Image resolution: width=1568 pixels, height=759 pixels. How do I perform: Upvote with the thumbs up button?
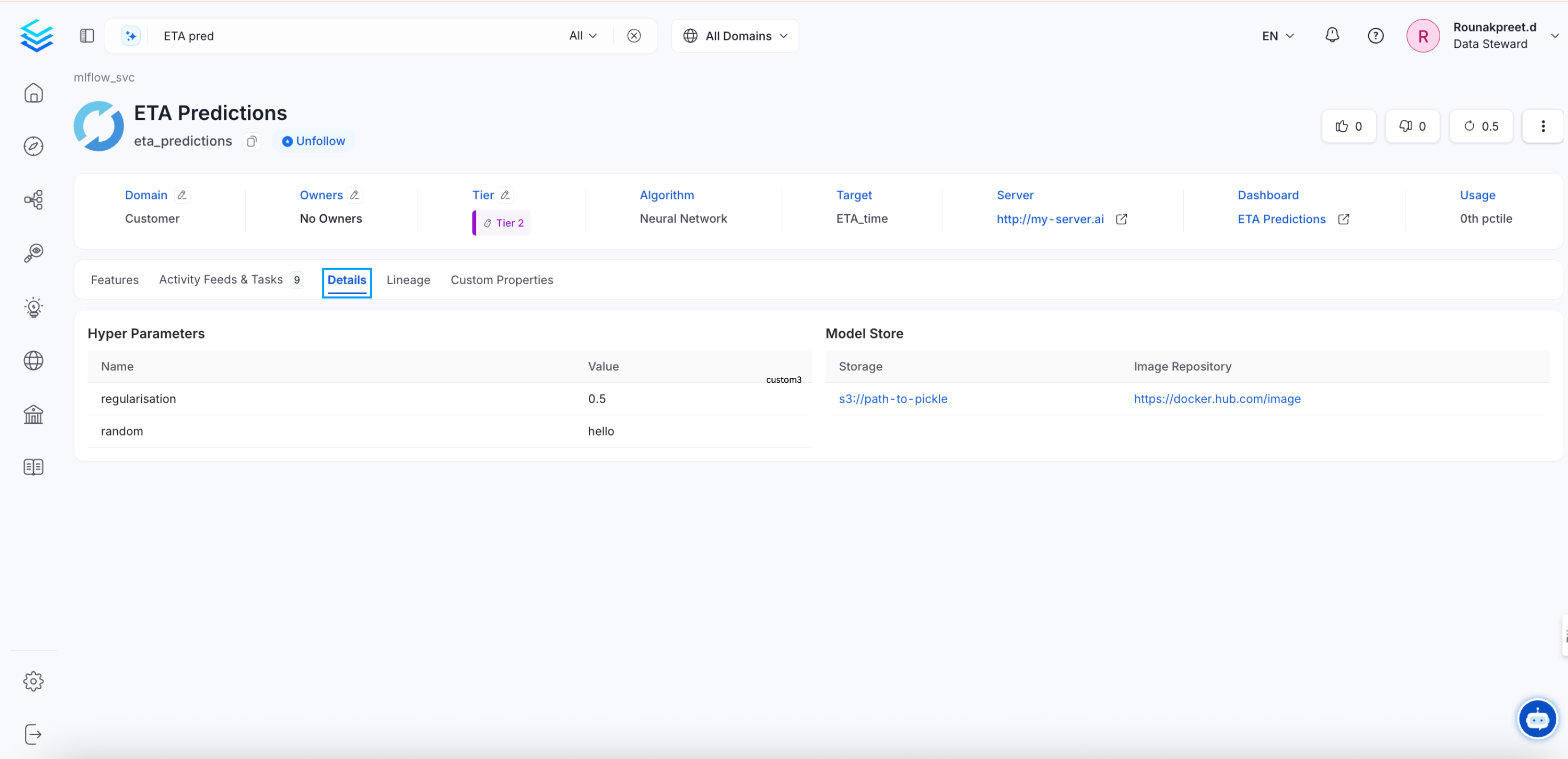coord(1348,126)
